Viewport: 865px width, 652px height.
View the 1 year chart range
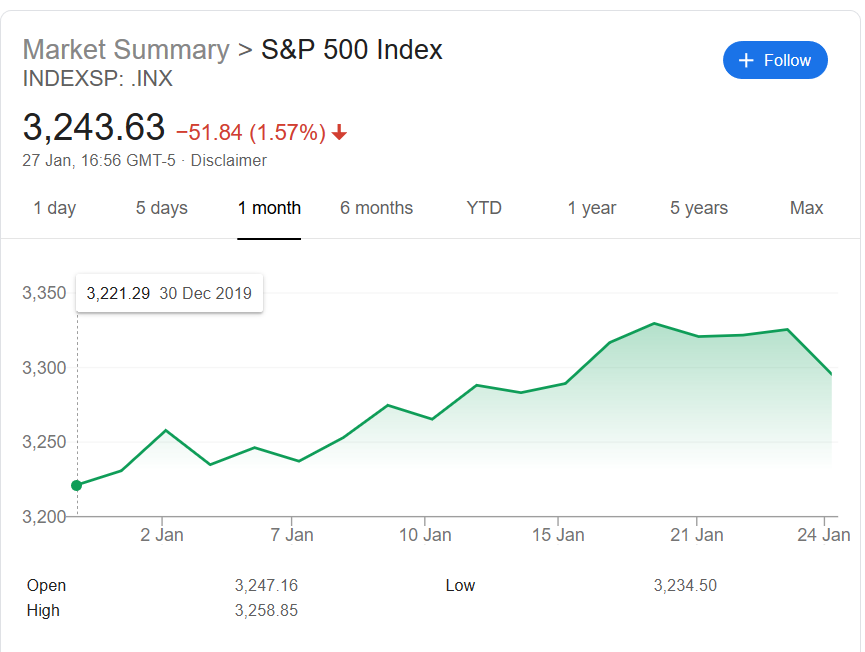point(591,208)
